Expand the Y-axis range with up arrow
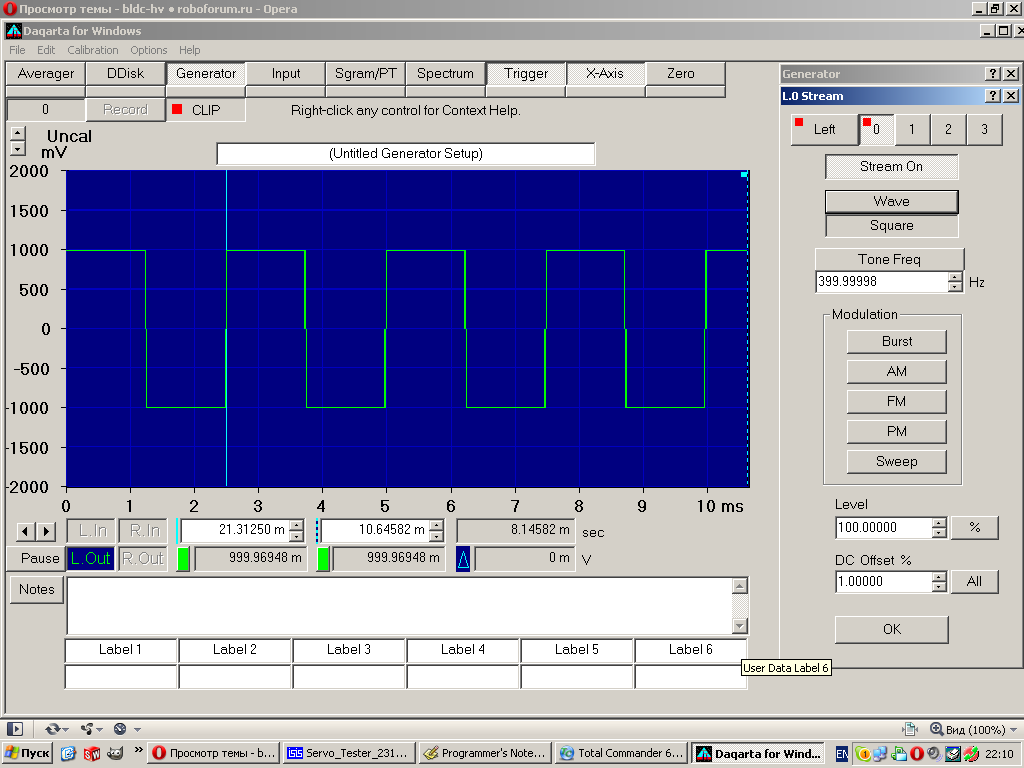 pos(17,133)
